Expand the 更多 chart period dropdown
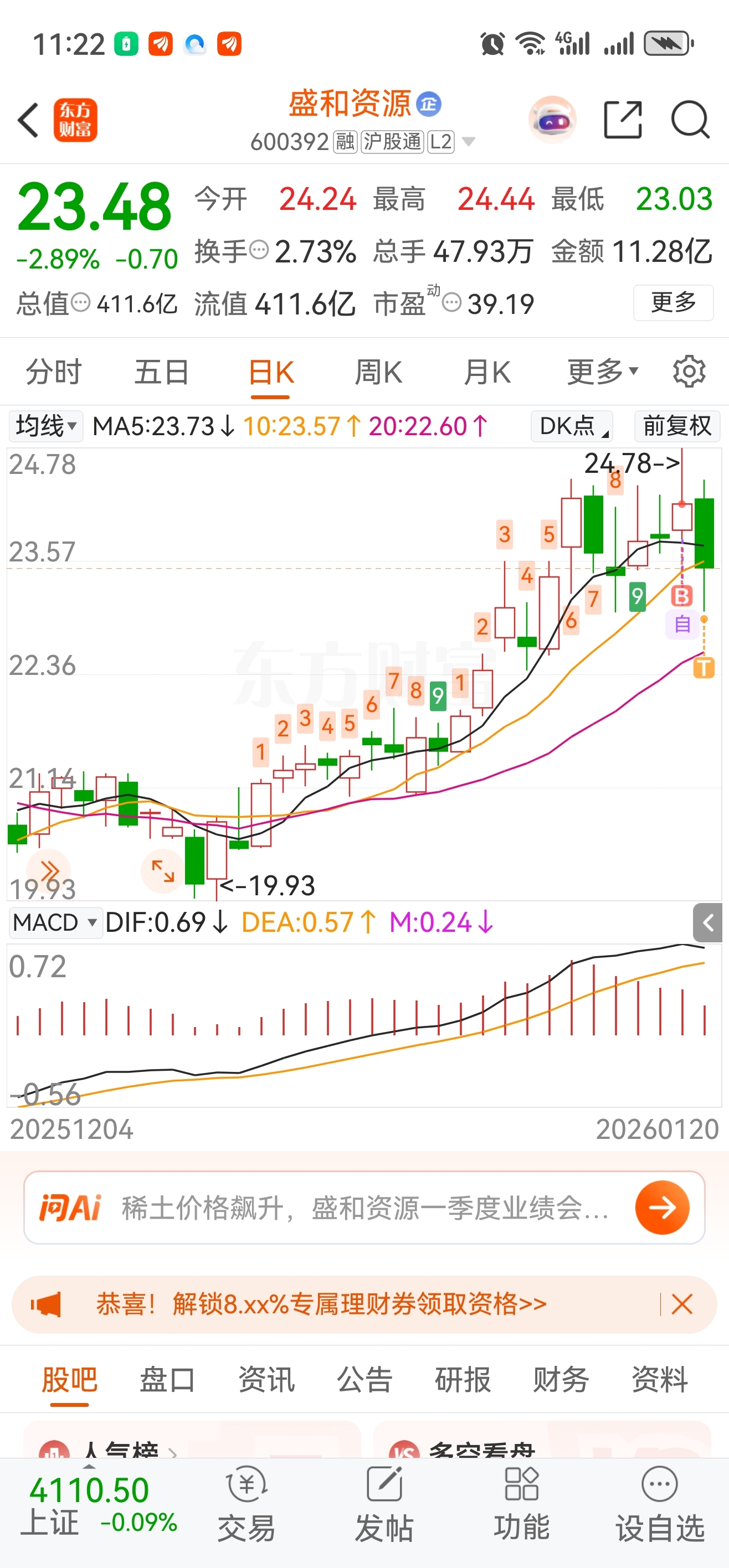 tap(602, 372)
